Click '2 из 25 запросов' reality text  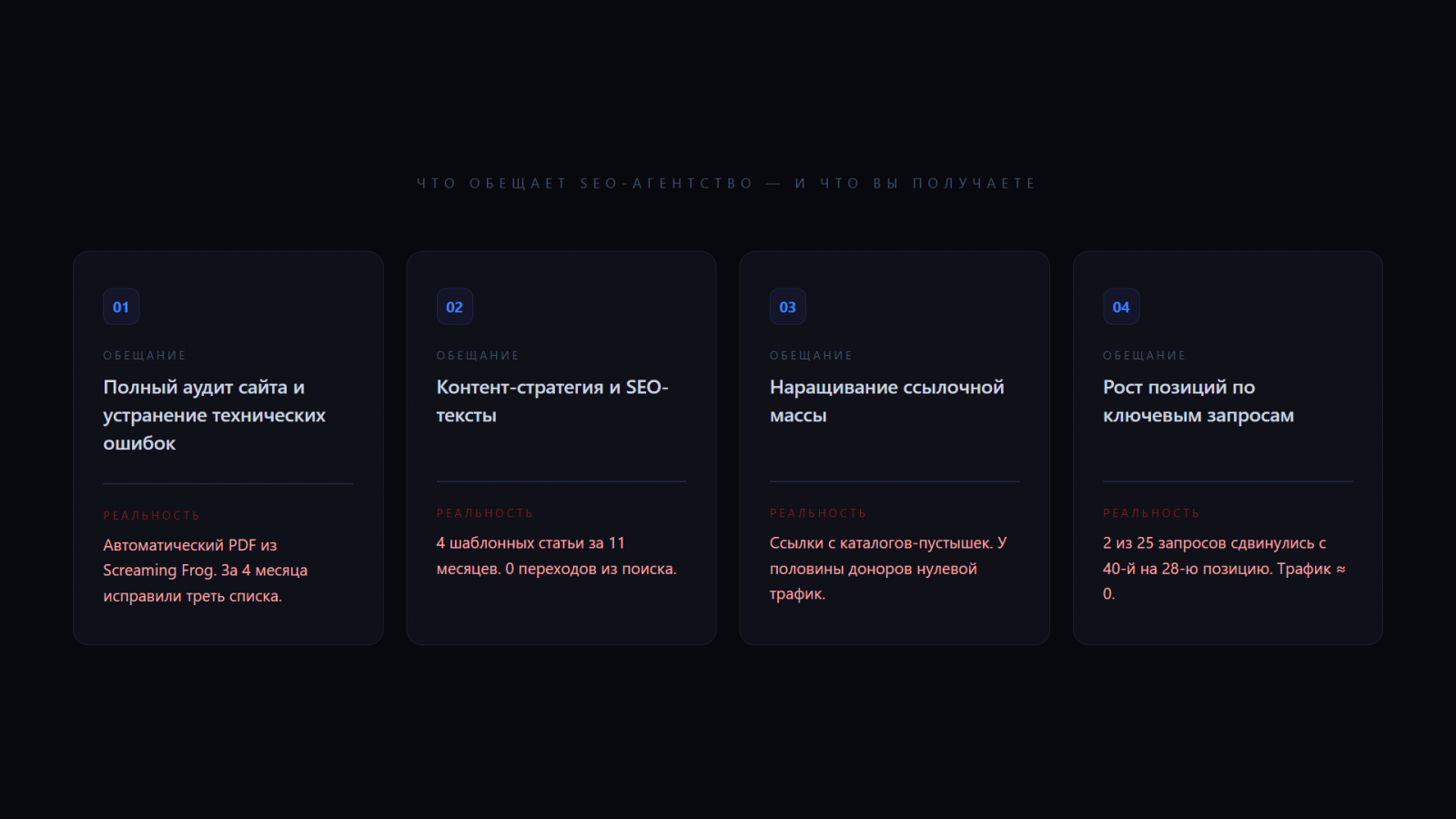point(1223,569)
